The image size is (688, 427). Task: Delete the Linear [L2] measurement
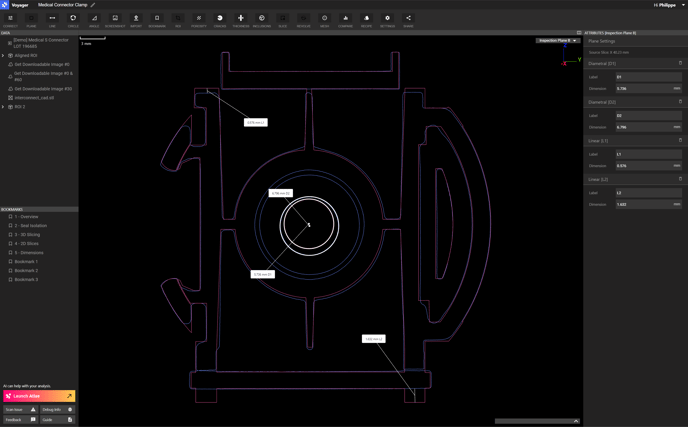pyautogui.click(x=680, y=179)
